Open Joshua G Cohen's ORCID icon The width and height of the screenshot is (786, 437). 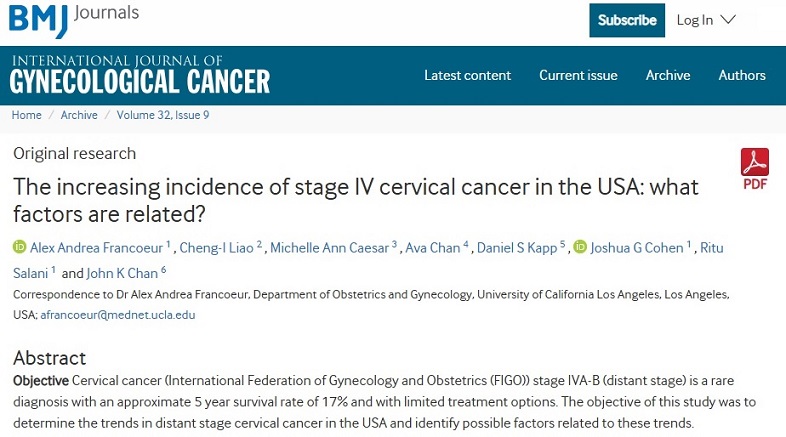click(581, 247)
